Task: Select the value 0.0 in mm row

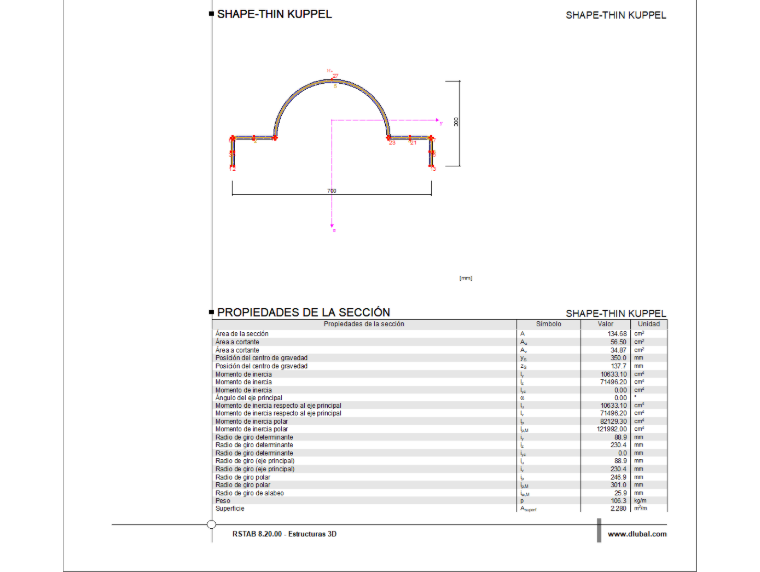Action: click(622, 453)
